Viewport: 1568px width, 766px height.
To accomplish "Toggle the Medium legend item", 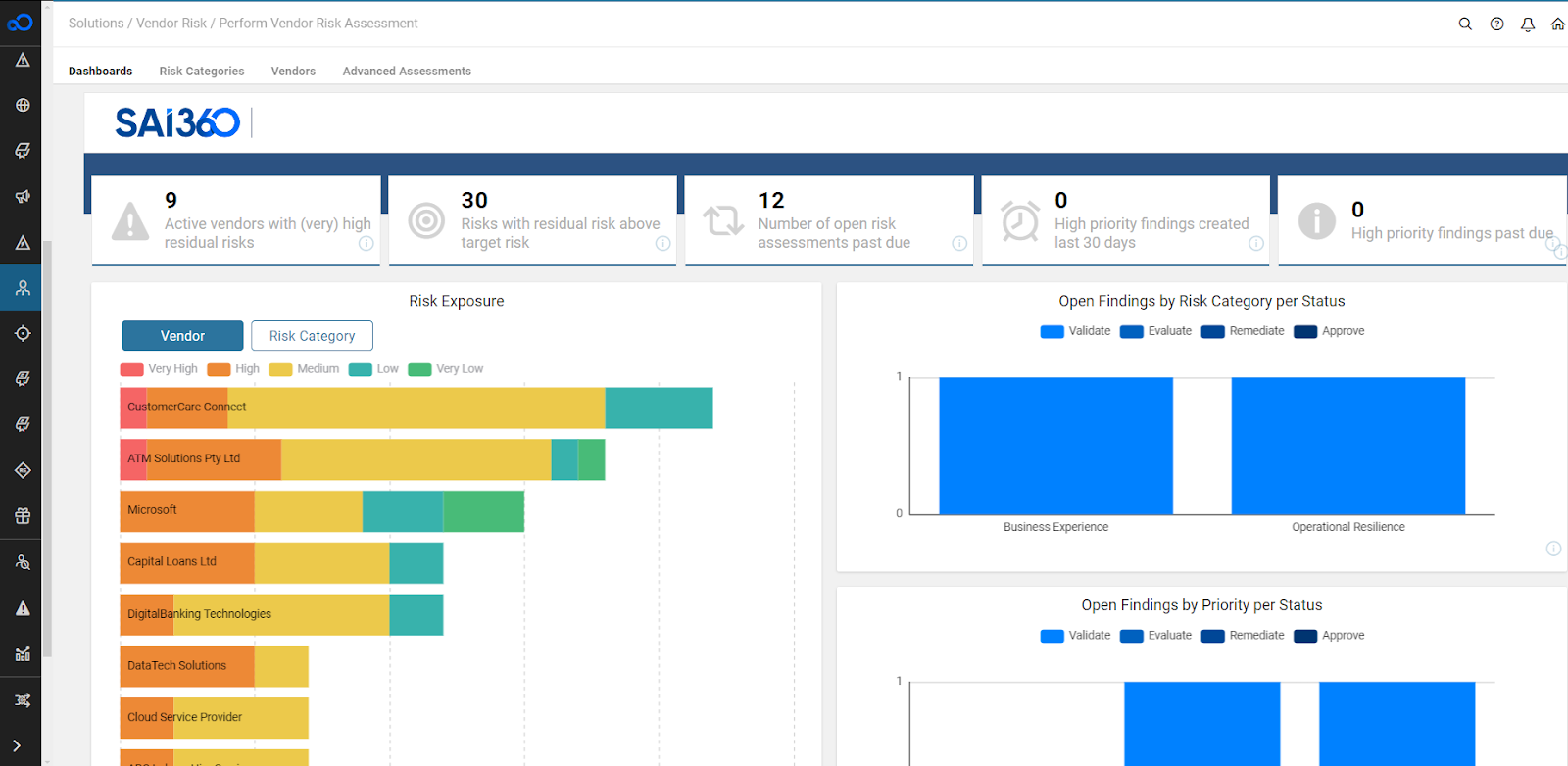I will coord(304,369).
